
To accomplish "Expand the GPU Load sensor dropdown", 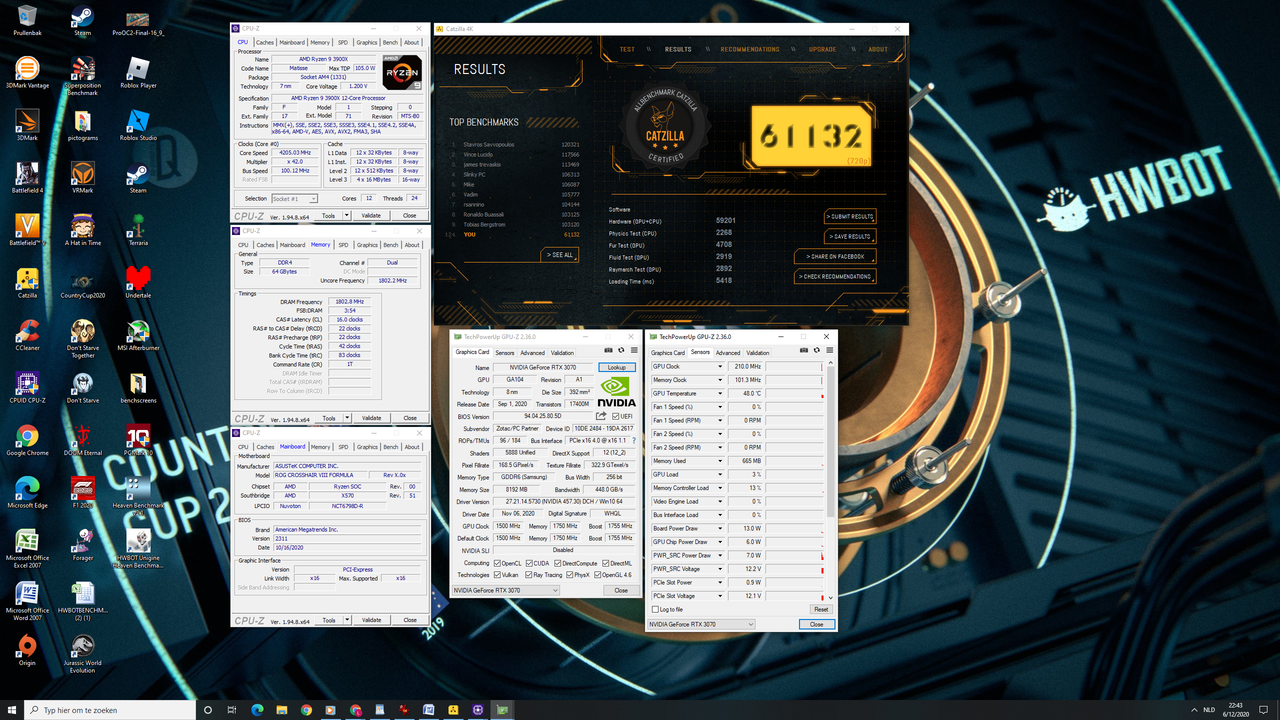I will point(720,475).
